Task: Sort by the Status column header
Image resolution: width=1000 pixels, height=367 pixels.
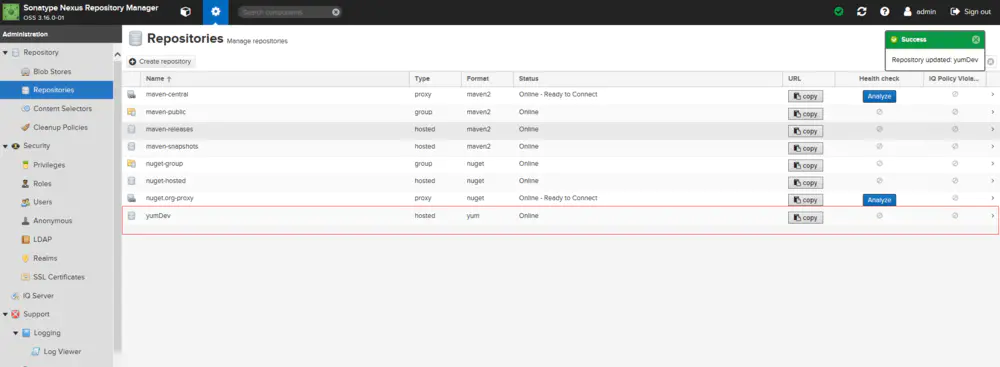Action: (x=647, y=79)
